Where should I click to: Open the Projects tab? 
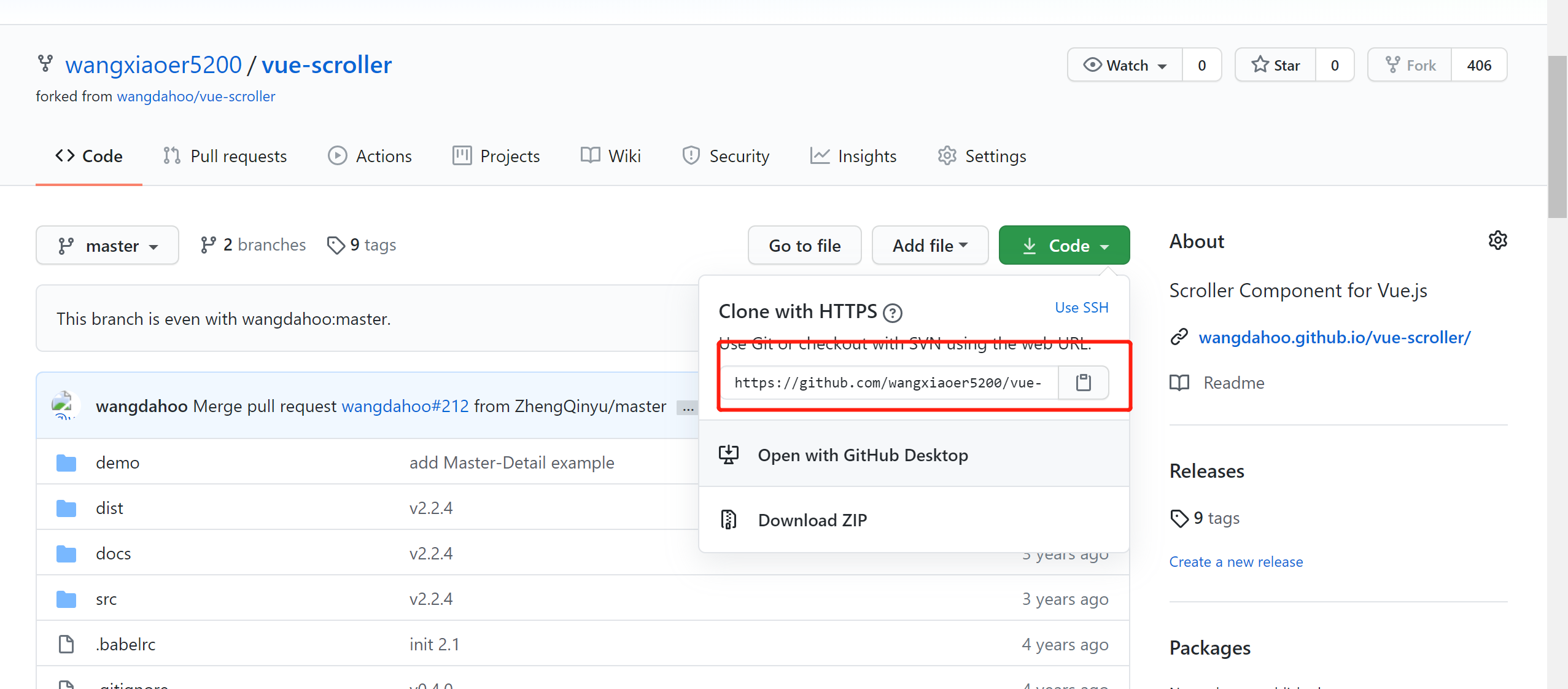(496, 156)
